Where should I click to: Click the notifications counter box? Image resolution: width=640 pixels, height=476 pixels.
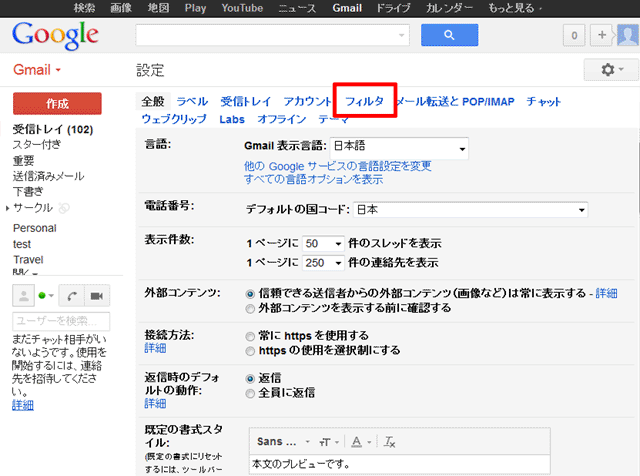tap(574, 36)
